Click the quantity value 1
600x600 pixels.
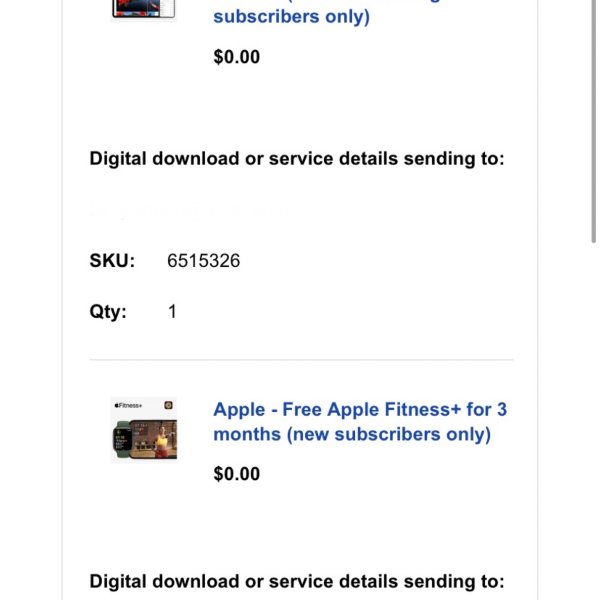pos(172,311)
